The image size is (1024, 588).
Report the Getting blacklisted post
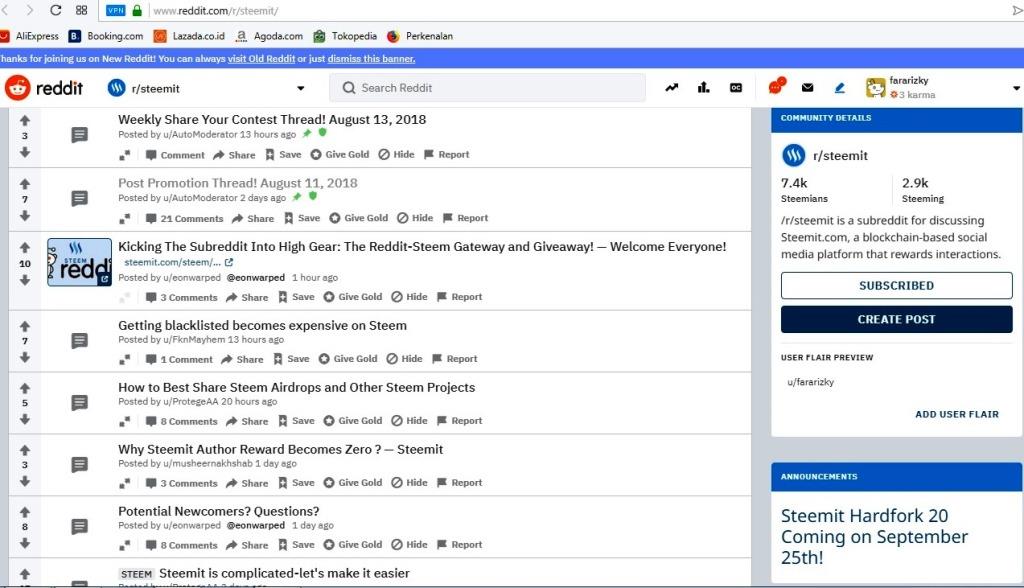455,359
